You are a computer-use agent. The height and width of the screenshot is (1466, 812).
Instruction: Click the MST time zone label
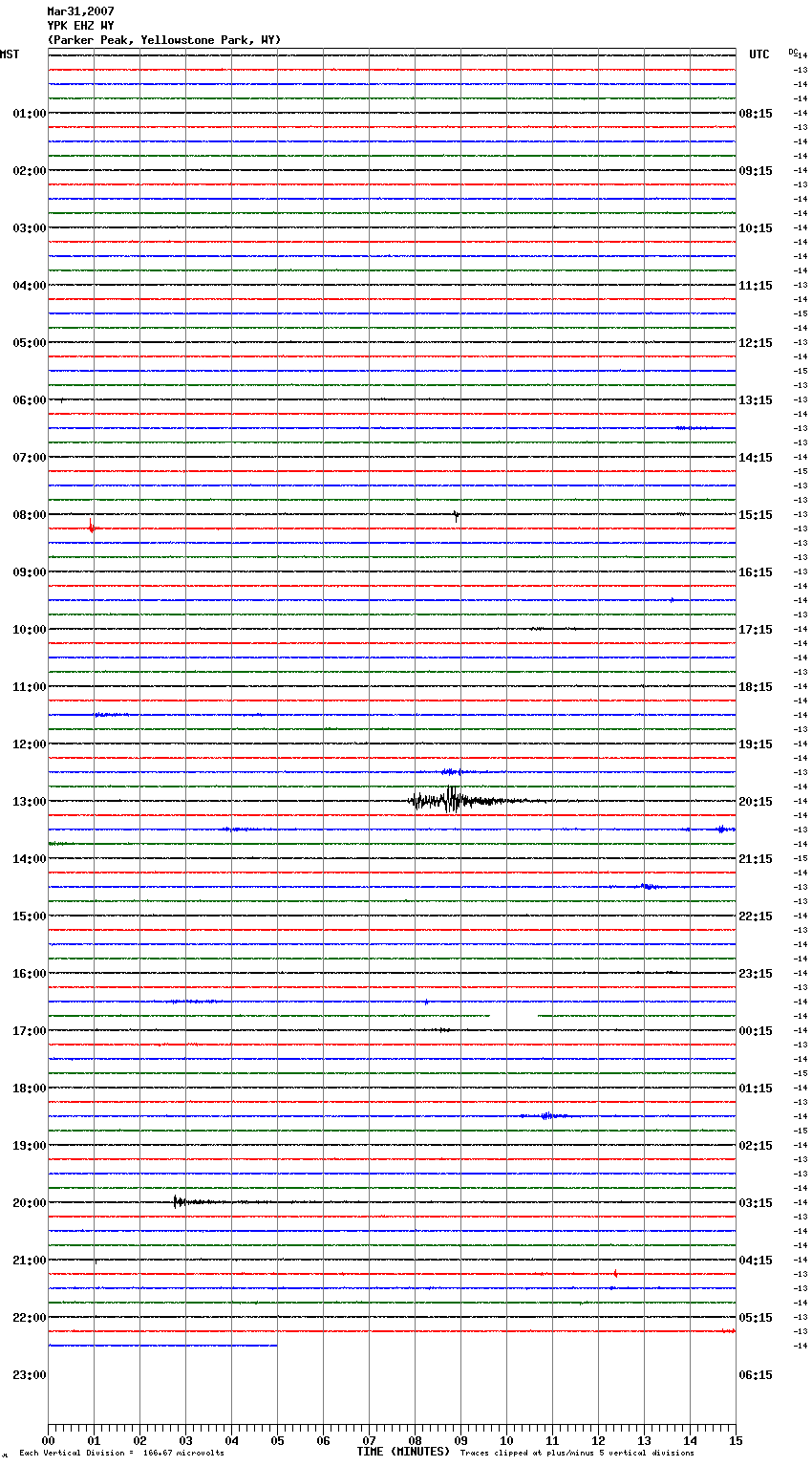(10, 54)
